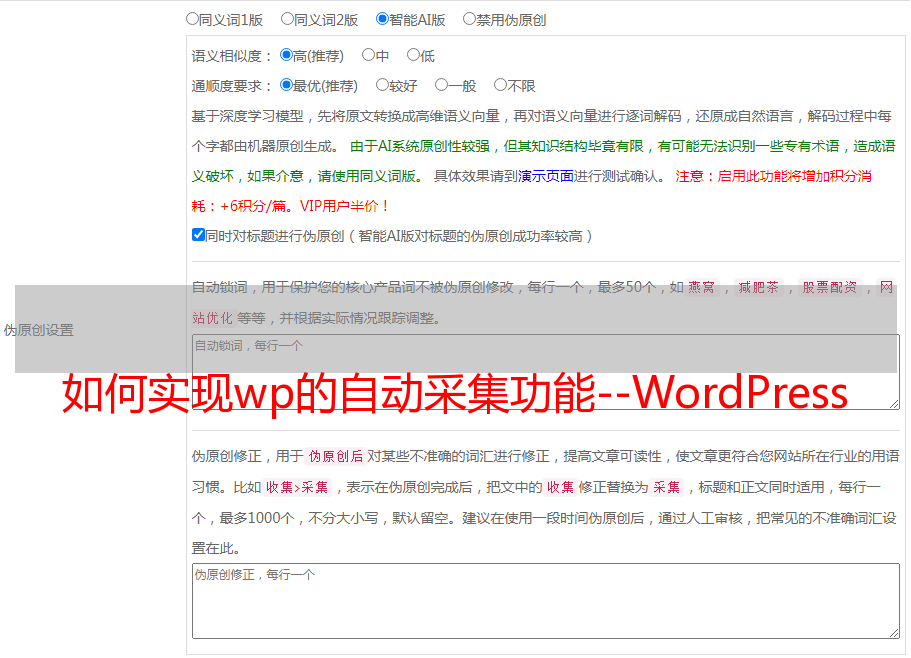
Task: Set 通顺度要求 to 一般
Action: point(442,85)
